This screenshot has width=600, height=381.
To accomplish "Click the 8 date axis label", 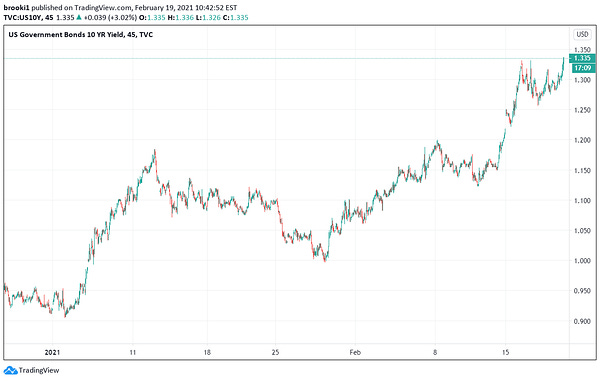I will (x=435, y=352).
